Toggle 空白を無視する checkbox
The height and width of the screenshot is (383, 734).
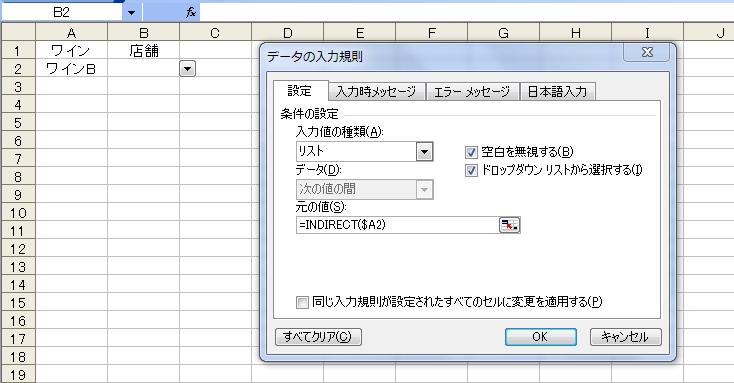click(x=471, y=152)
